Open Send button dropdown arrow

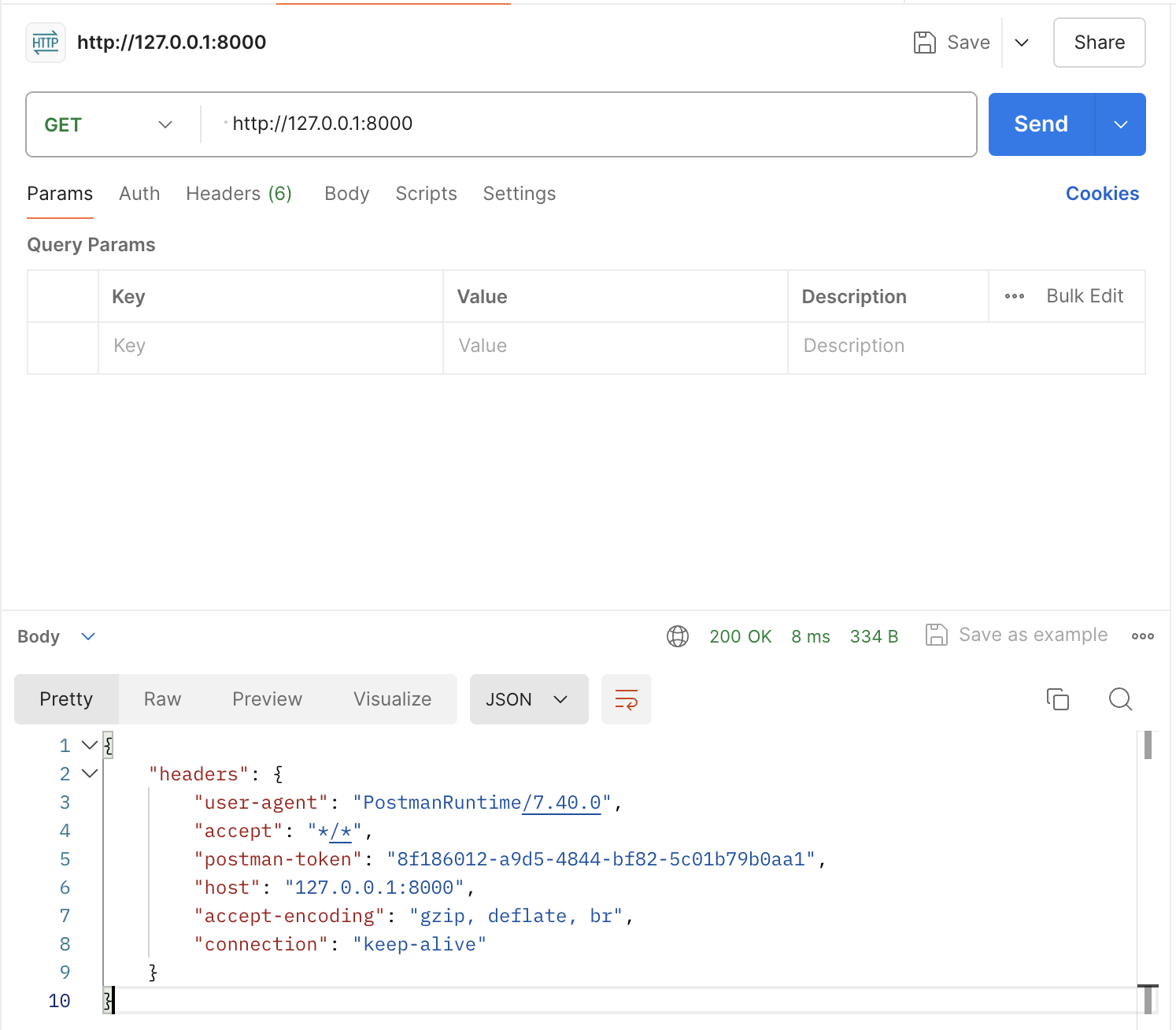[x=1120, y=124]
